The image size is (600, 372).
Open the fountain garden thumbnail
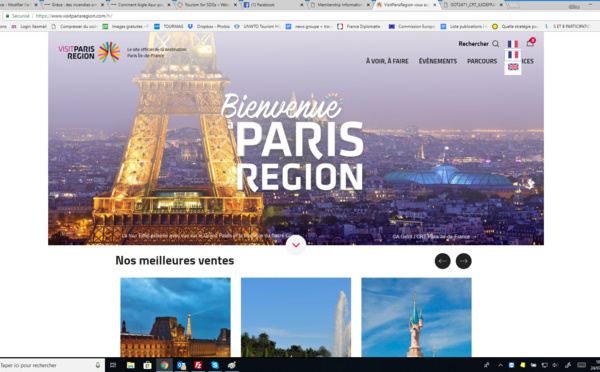[296, 317]
